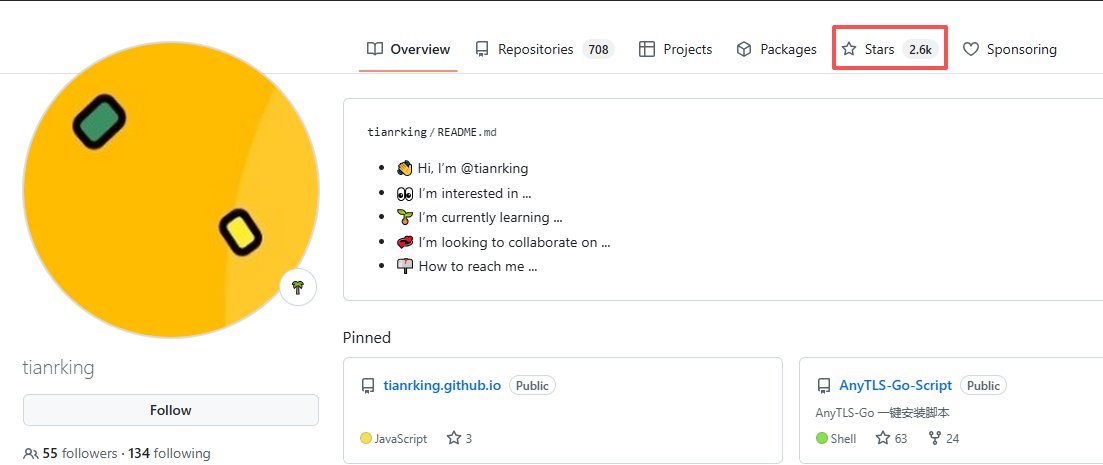View the 134 following list
Viewport: 1103px width, 465px height.
click(x=169, y=453)
